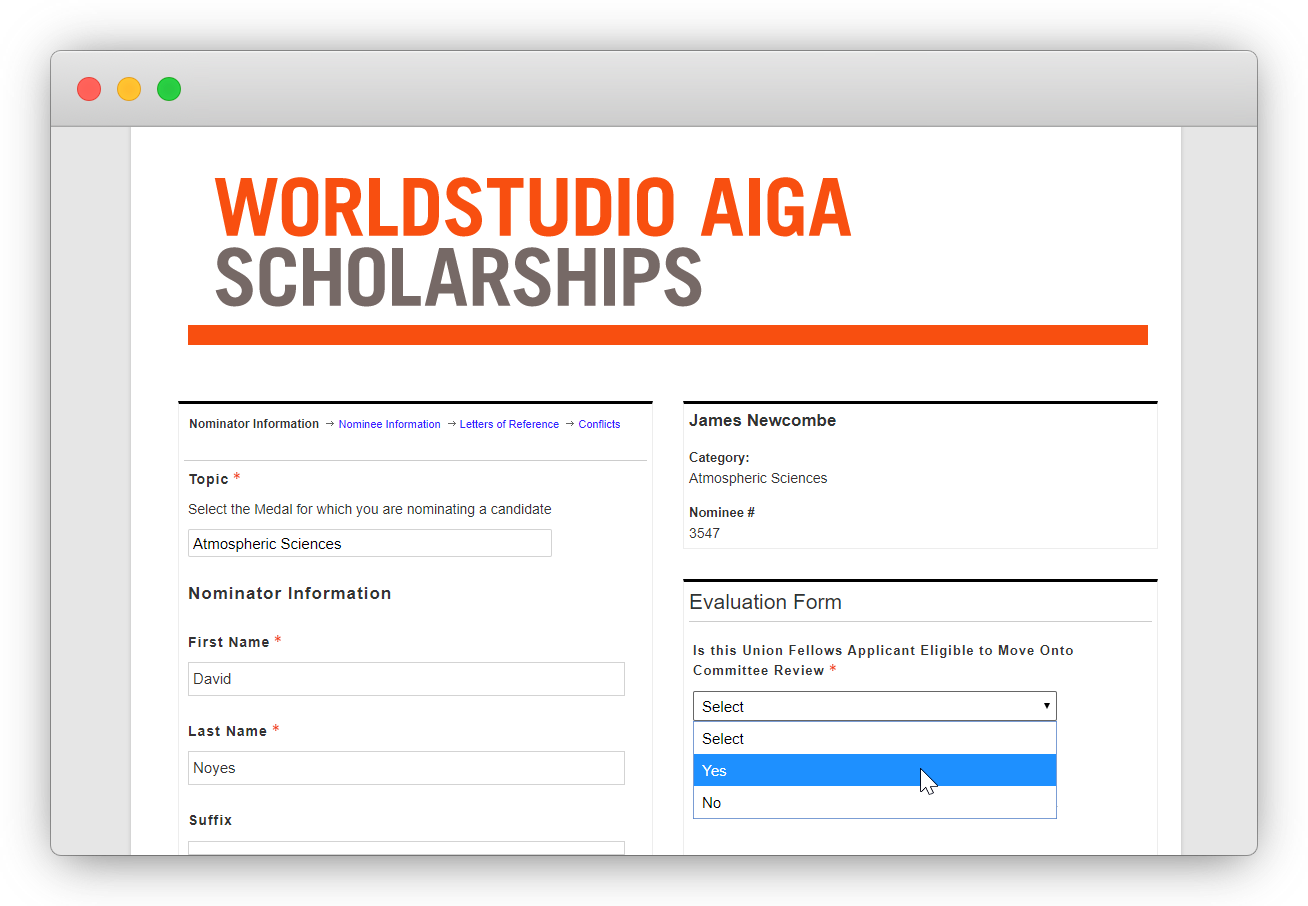Select Nominator Information breadcrumb step
The image size is (1308, 906).
[254, 424]
